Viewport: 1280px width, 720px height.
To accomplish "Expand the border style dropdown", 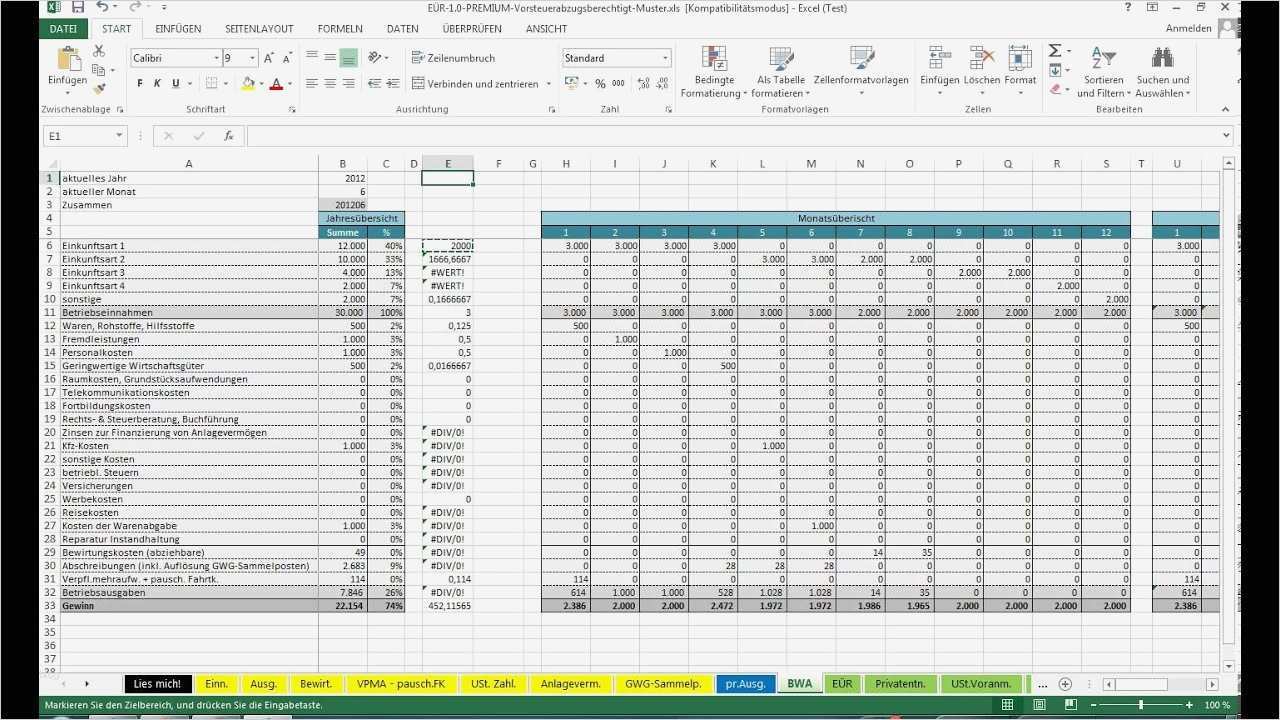I will tap(225, 83).
